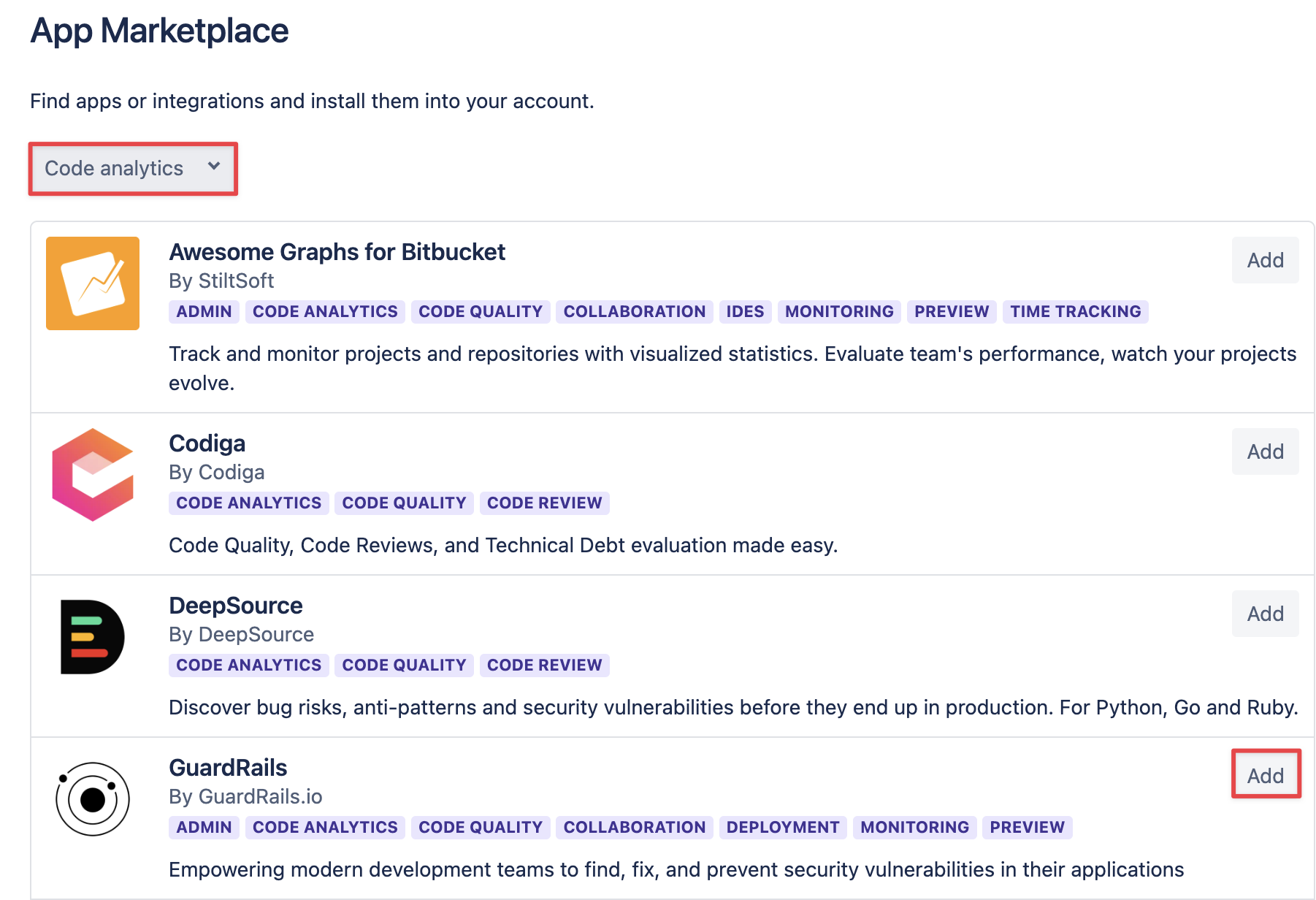Click CODE ANALYTICS tag under GuardRails

[x=325, y=828]
